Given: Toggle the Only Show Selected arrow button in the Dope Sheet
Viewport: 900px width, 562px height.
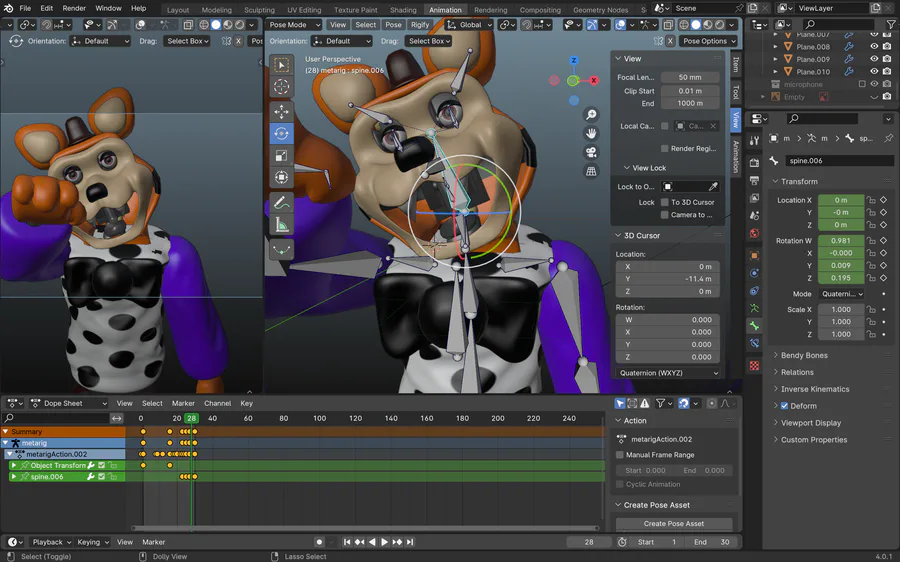Looking at the screenshot, I should click(620, 404).
